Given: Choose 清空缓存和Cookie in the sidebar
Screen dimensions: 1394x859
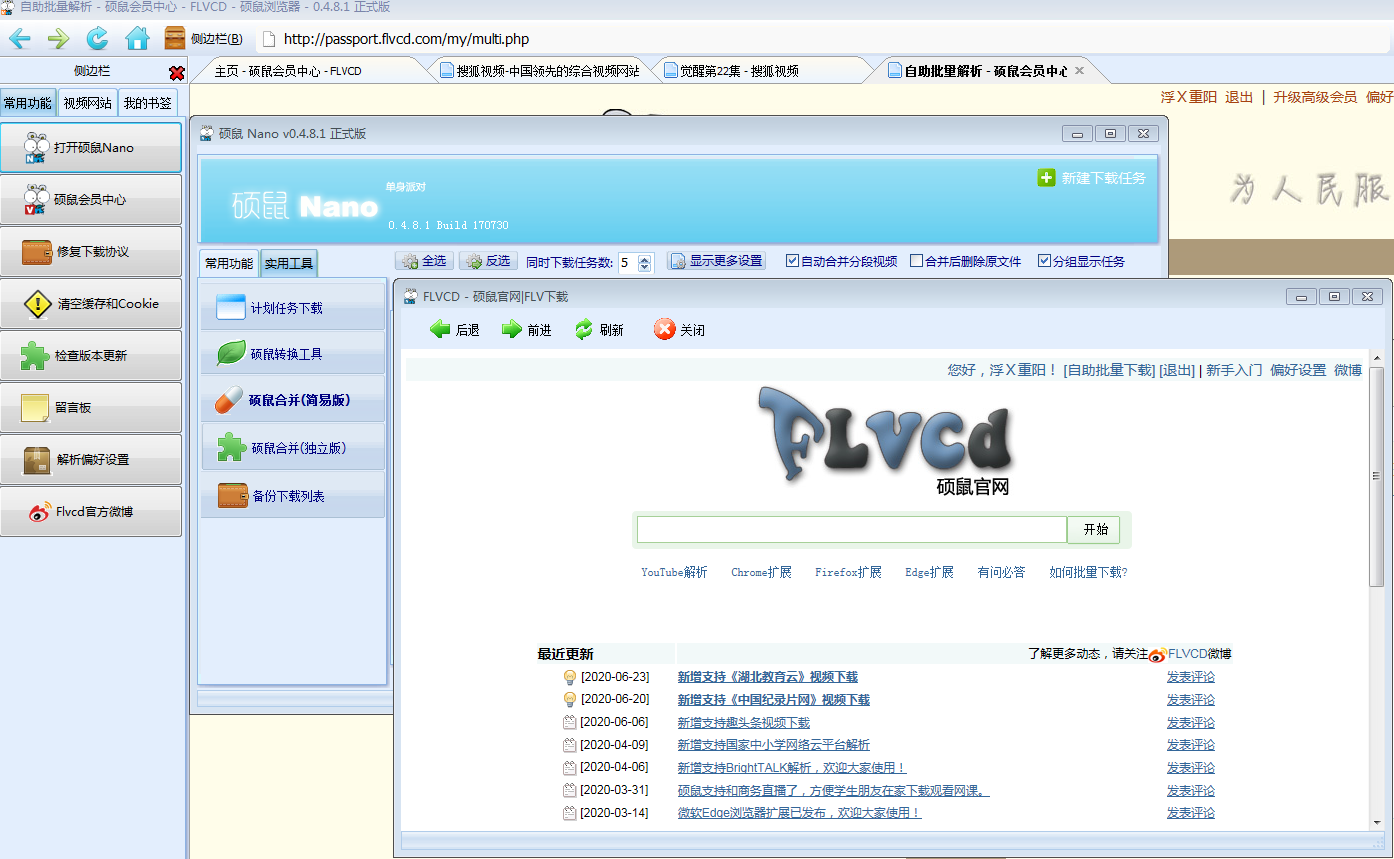Looking at the screenshot, I should tap(91, 303).
